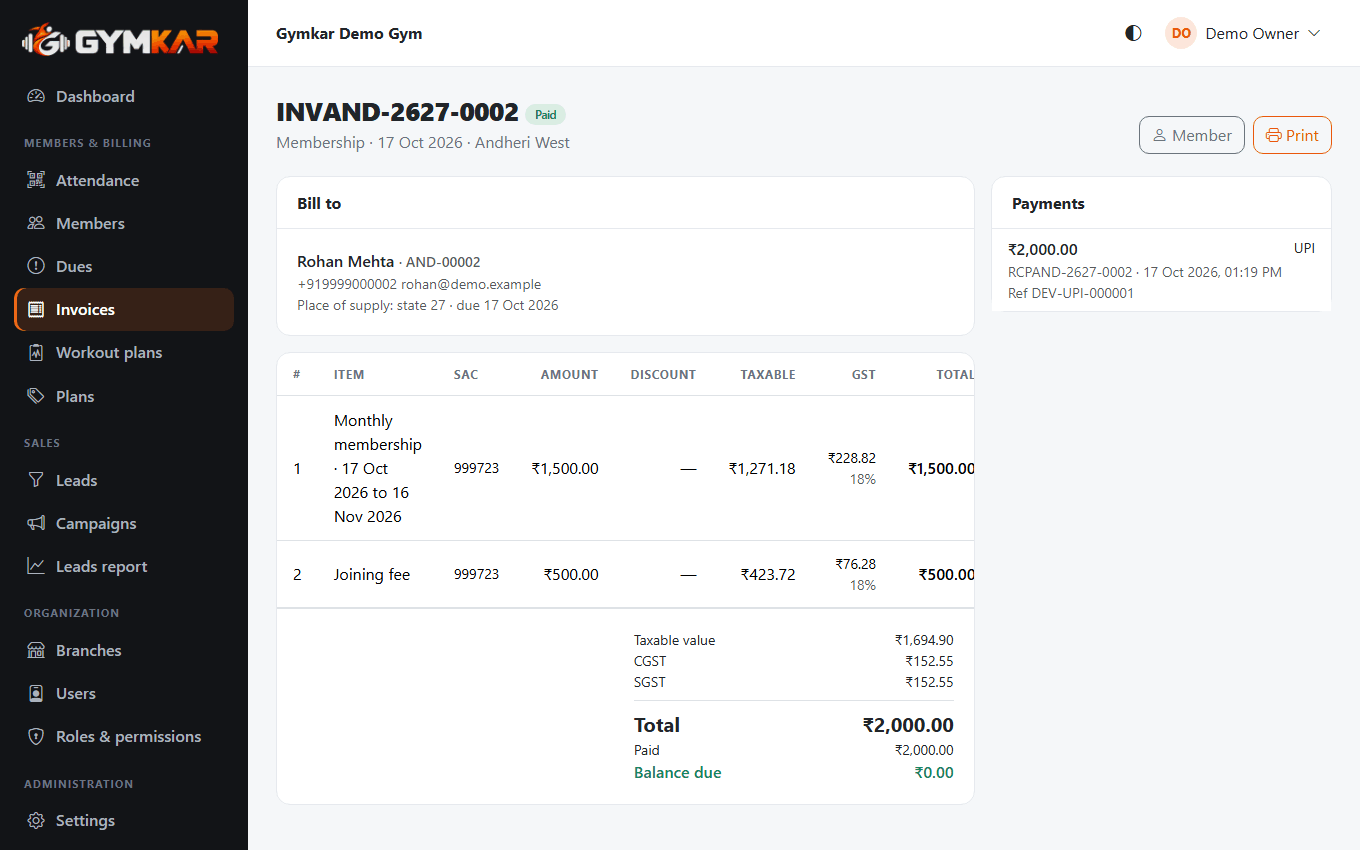Click the Campaigns megaphone icon
The image size is (1360, 850).
tap(36, 524)
